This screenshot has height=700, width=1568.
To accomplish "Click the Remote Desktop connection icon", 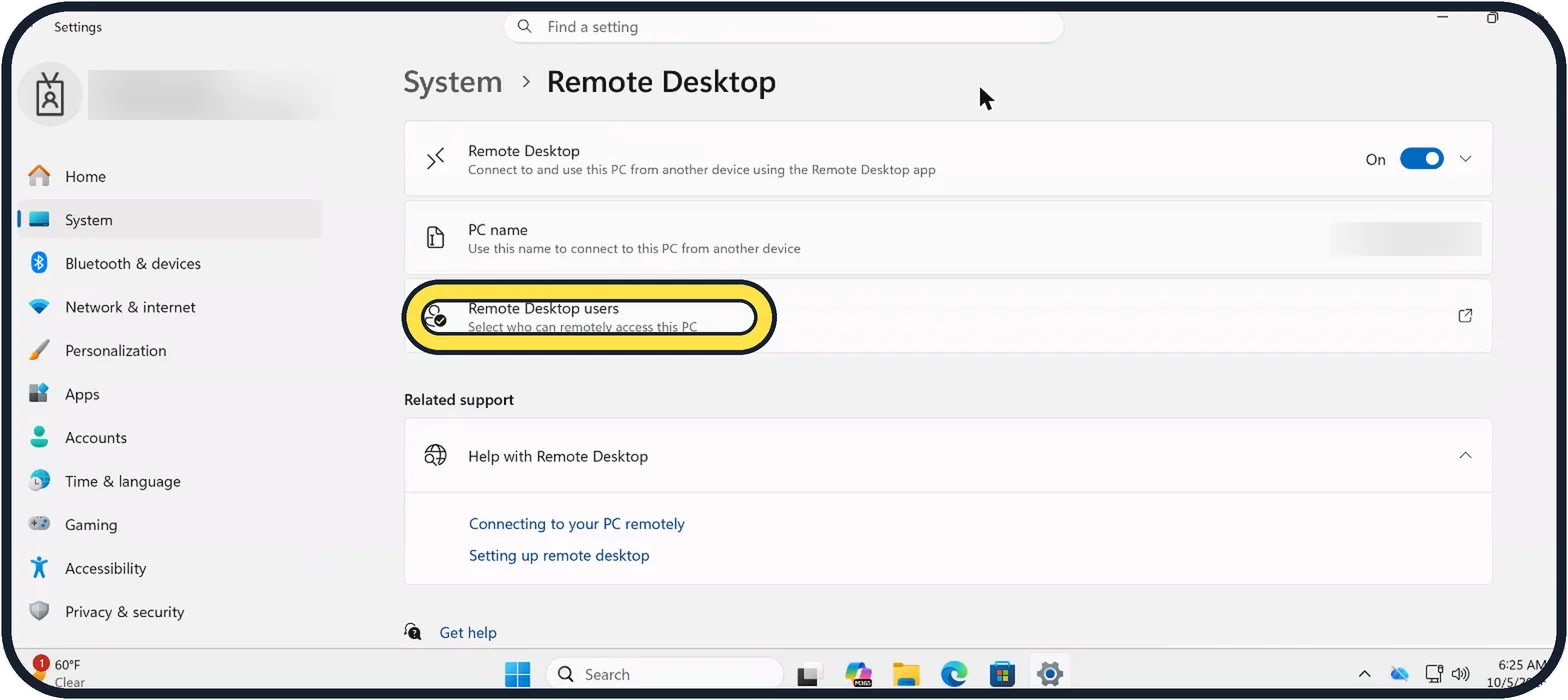I will click(435, 159).
